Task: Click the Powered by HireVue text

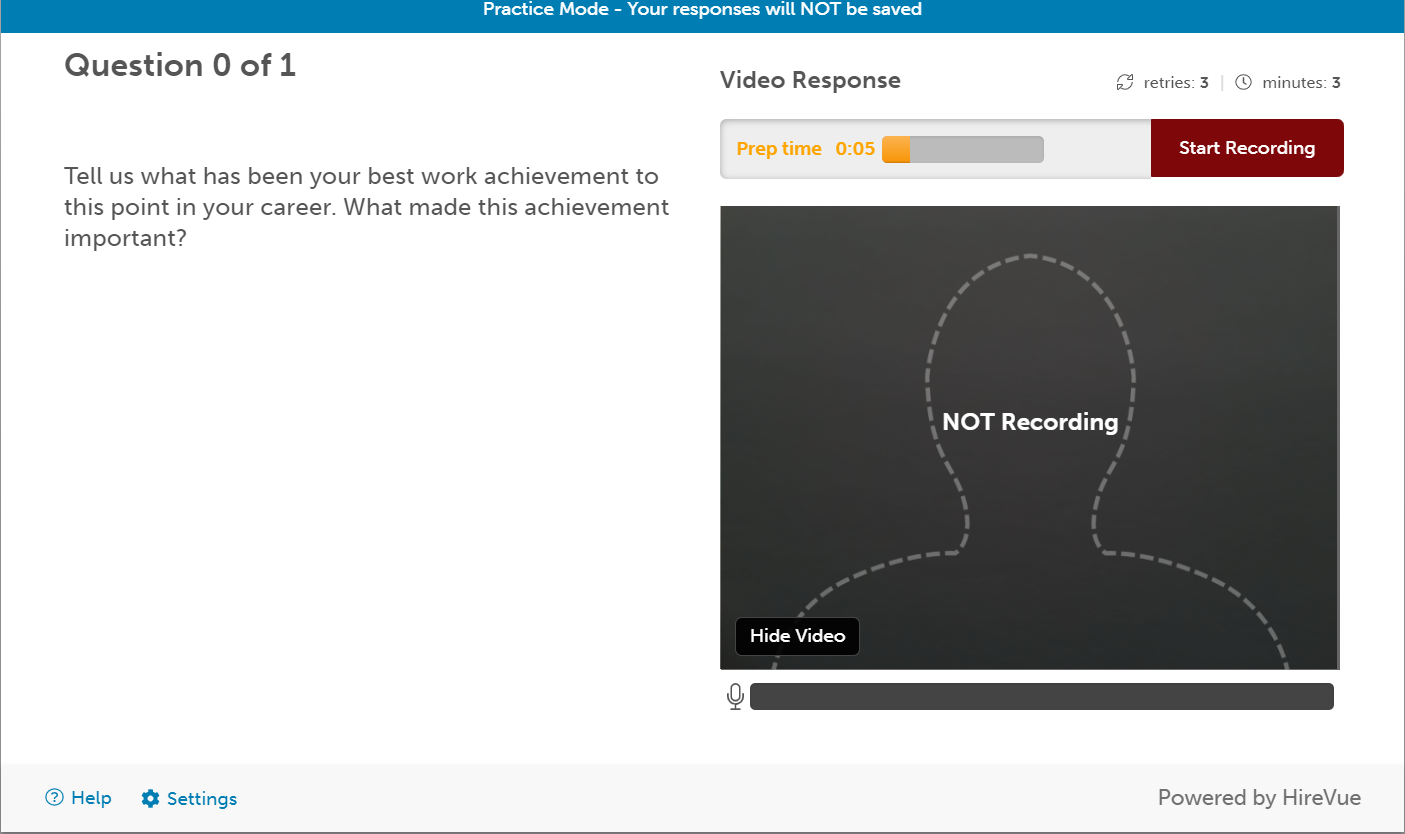Action: 1259,798
